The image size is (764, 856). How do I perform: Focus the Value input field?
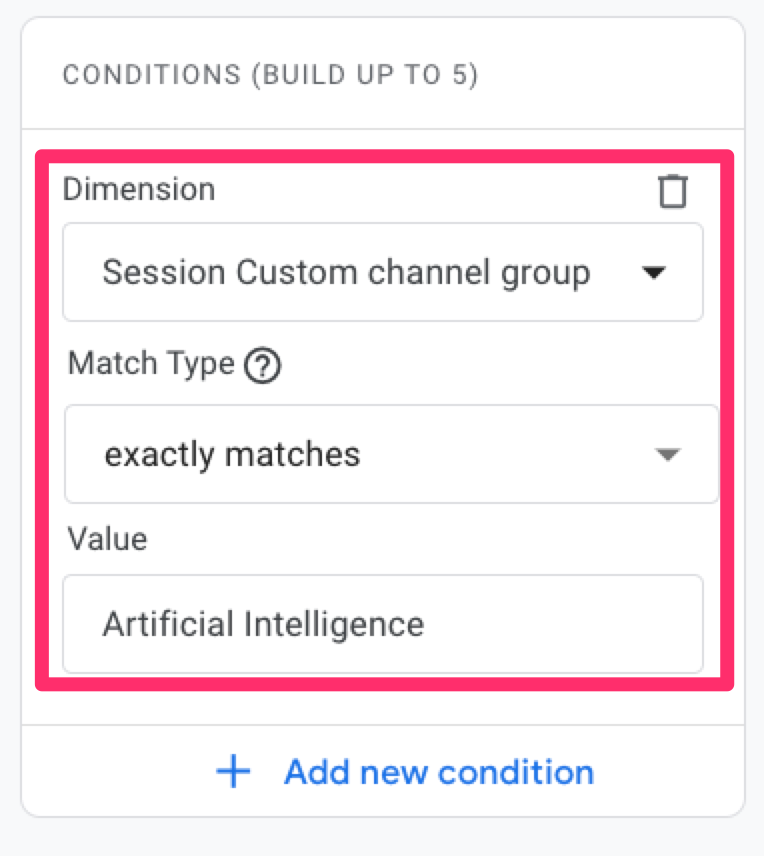click(382, 624)
